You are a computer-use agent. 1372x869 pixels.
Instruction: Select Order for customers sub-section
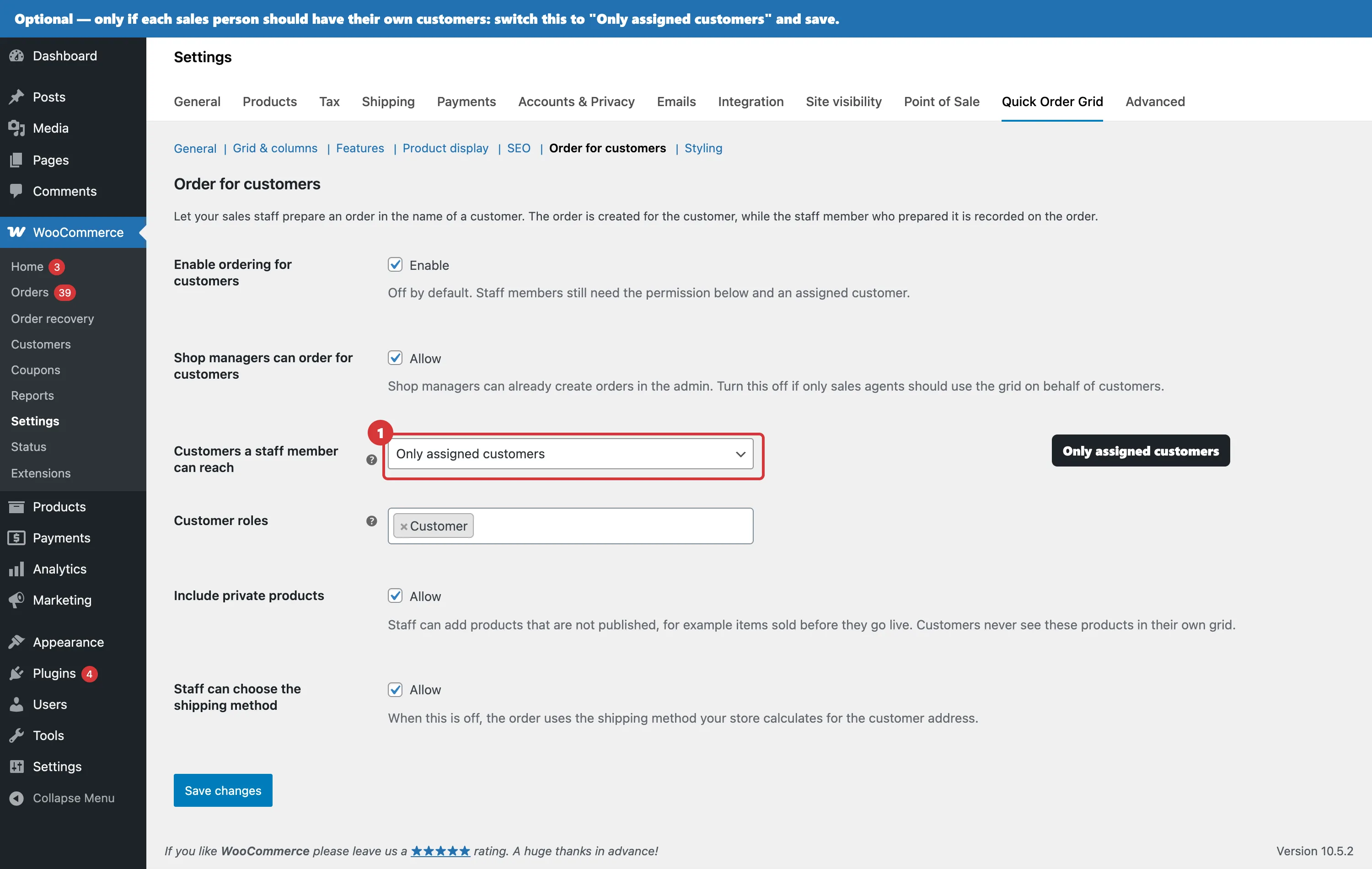coord(607,148)
